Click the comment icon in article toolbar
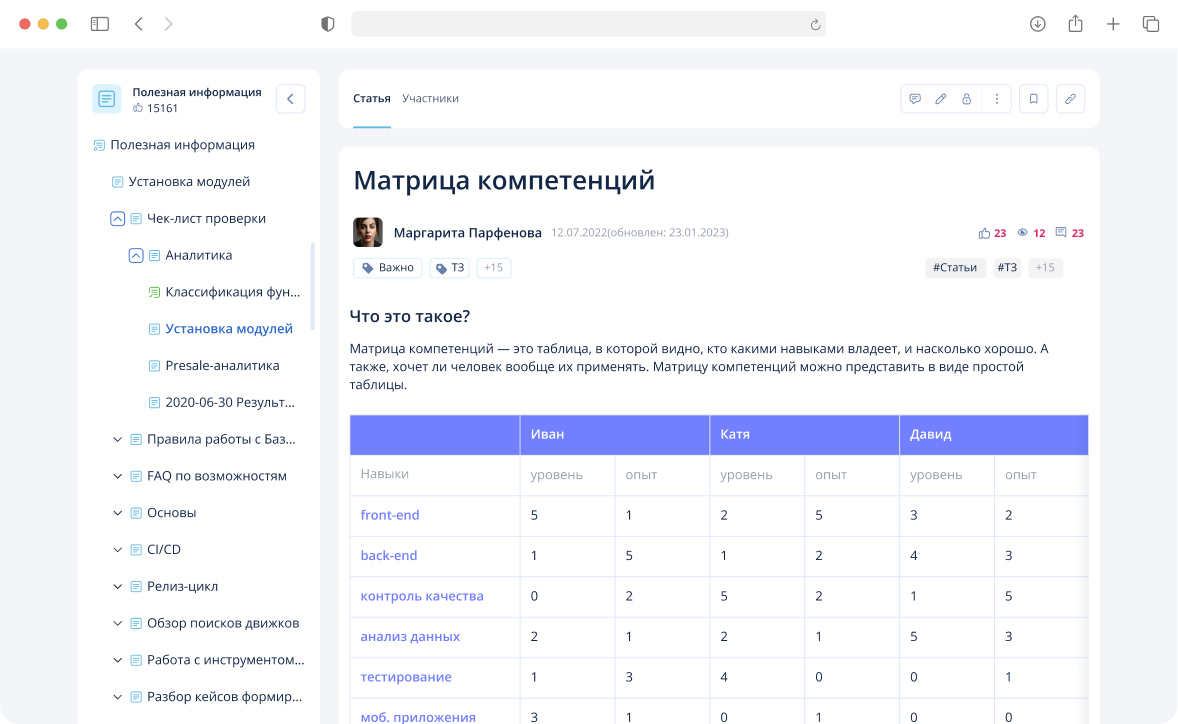The image size is (1178, 724). pos(914,99)
